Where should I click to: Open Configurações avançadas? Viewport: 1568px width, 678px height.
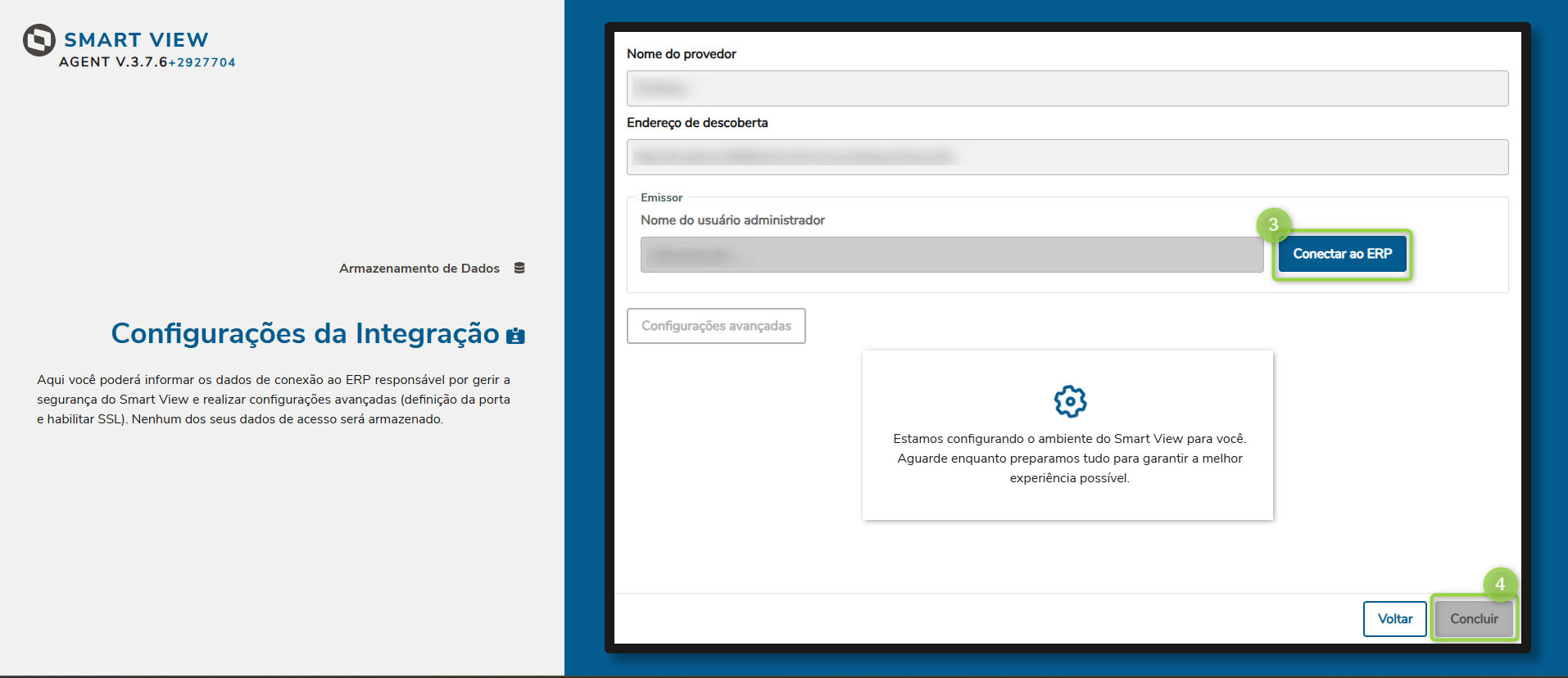[x=716, y=326]
